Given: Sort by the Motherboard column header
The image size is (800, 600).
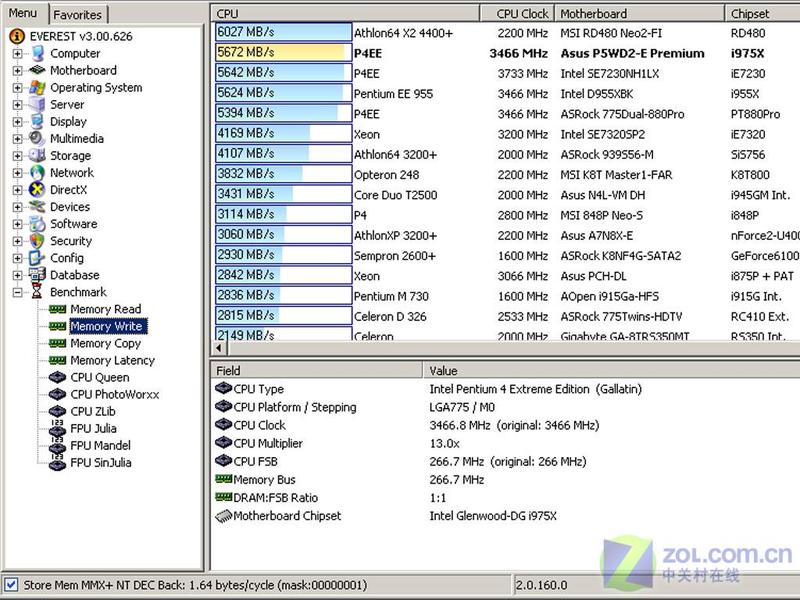Looking at the screenshot, I should click(639, 13).
